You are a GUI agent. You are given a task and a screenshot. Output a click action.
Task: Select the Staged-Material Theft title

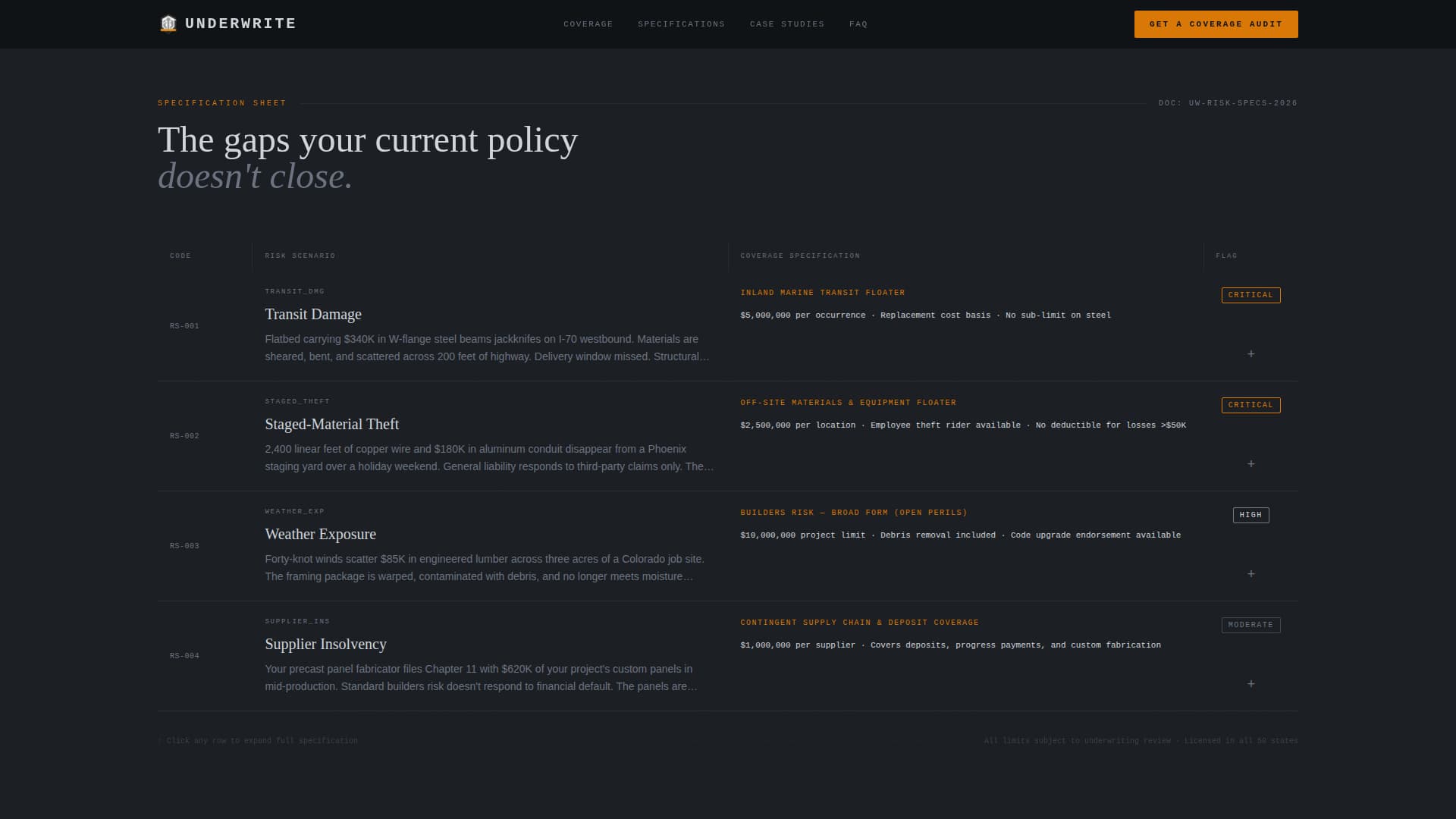[331, 424]
